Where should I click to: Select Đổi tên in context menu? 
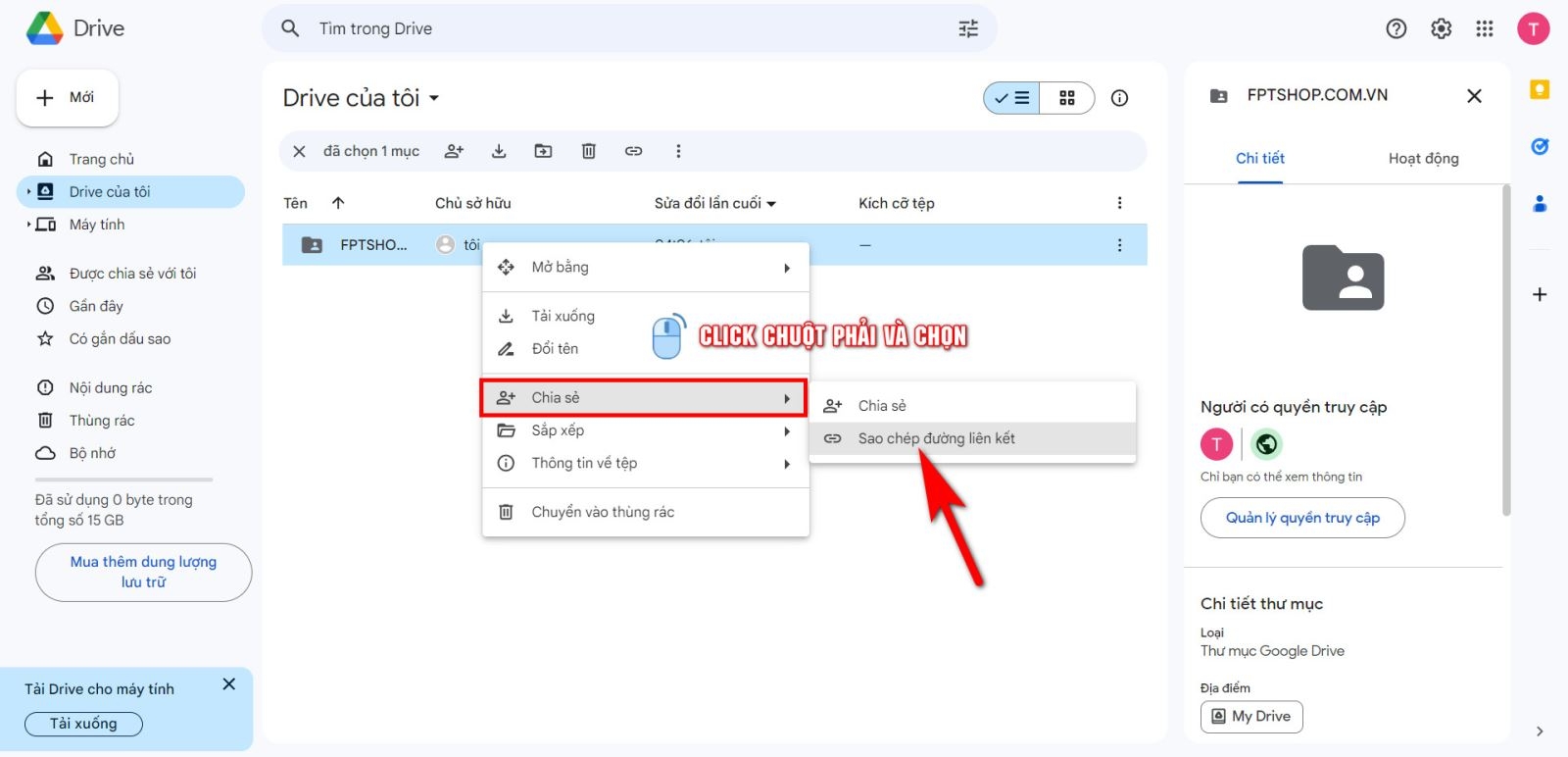click(x=647, y=348)
